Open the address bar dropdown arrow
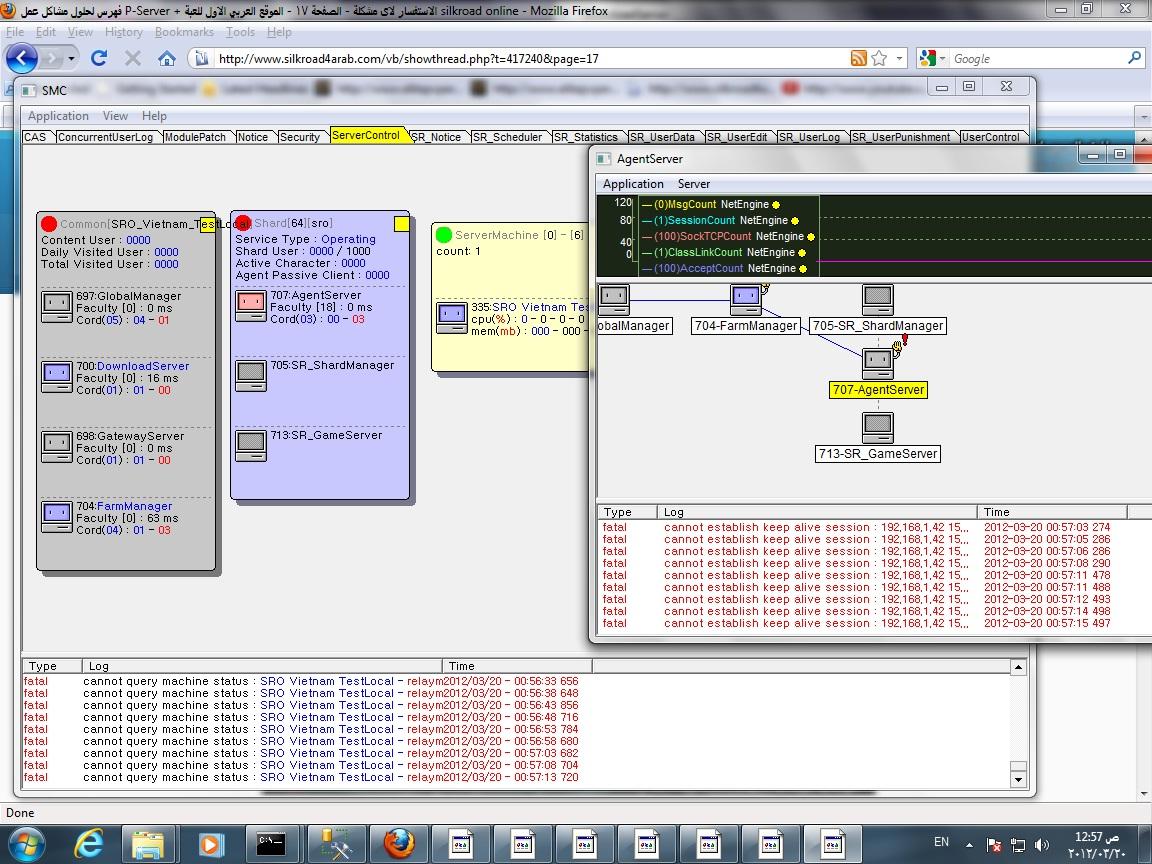The height and width of the screenshot is (864, 1152). [899, 58]
